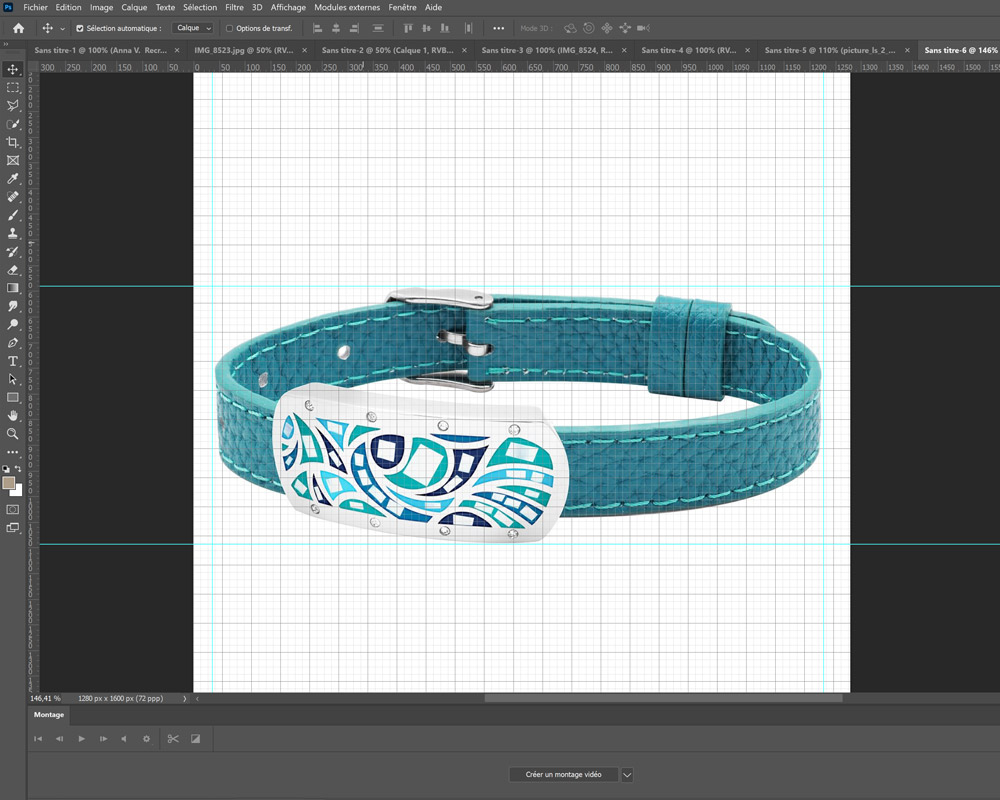Click the zoom percentage field in status bar
1000x800 pixels.
tap(46, 698)
